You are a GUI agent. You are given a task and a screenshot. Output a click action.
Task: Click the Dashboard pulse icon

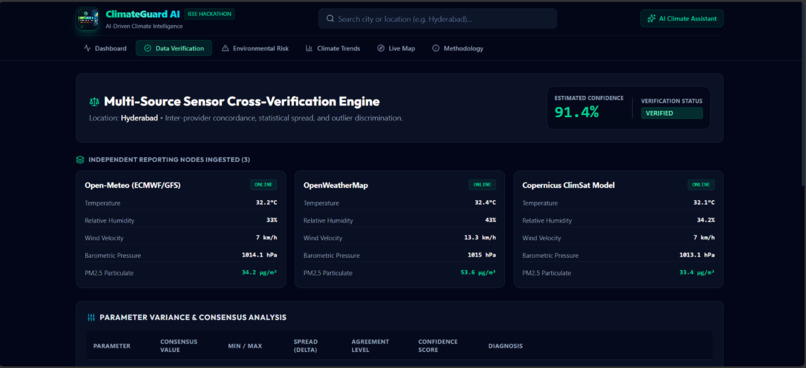87,48
